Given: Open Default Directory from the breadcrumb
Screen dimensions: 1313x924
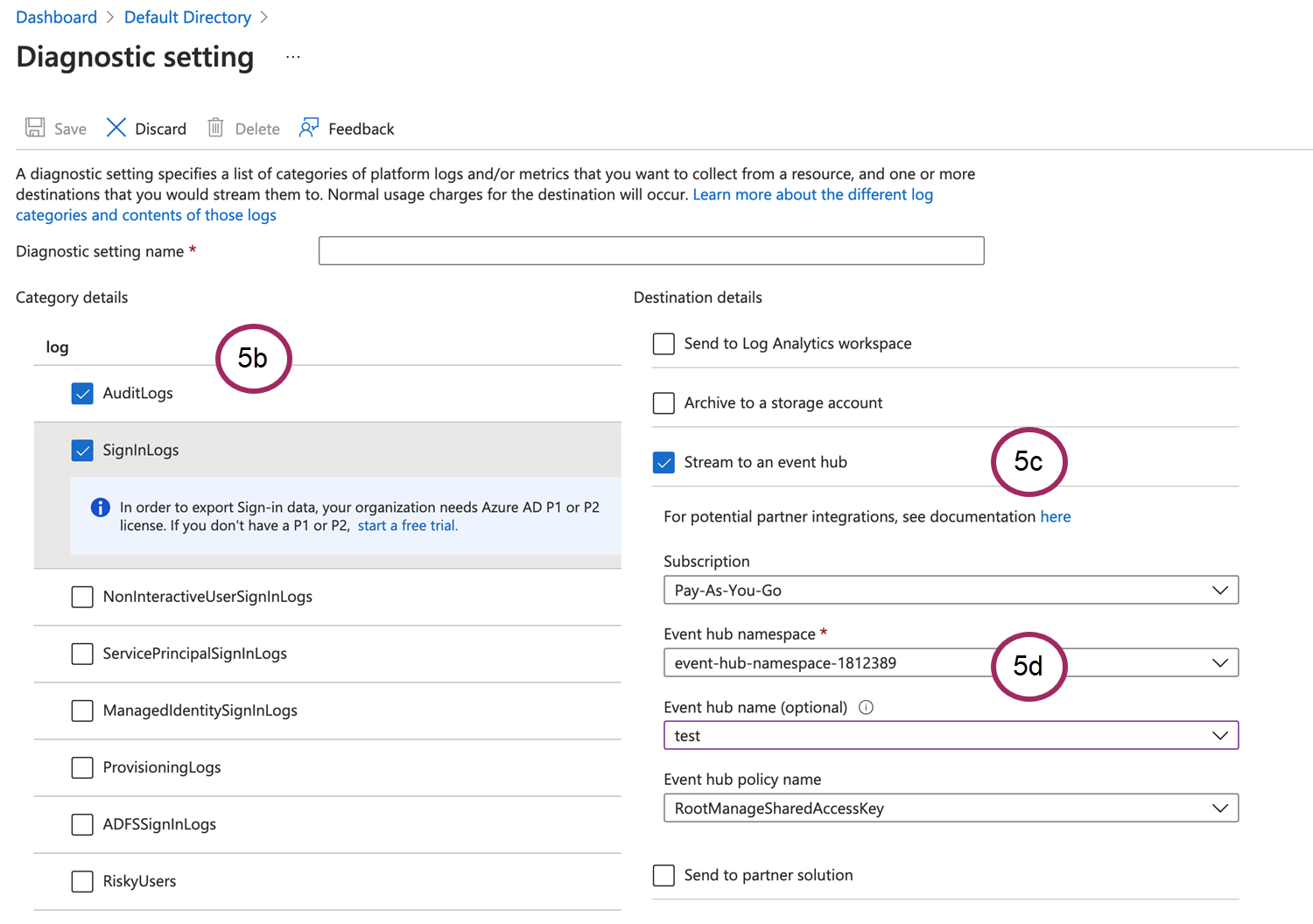Looking at the screenshot, I should click(x=187, y=17).
